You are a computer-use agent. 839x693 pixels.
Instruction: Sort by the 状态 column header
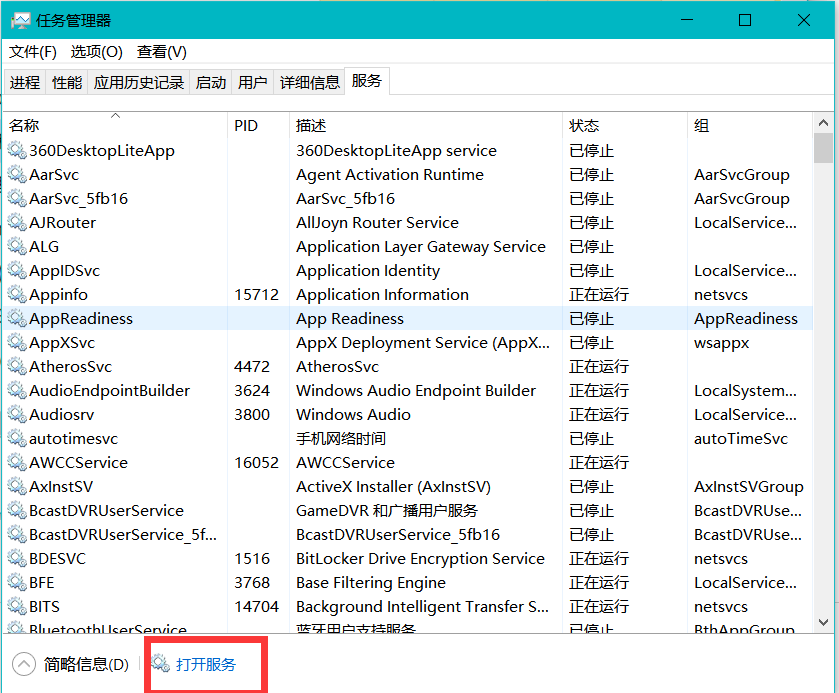pyautogui.click(x=625, y=125)
